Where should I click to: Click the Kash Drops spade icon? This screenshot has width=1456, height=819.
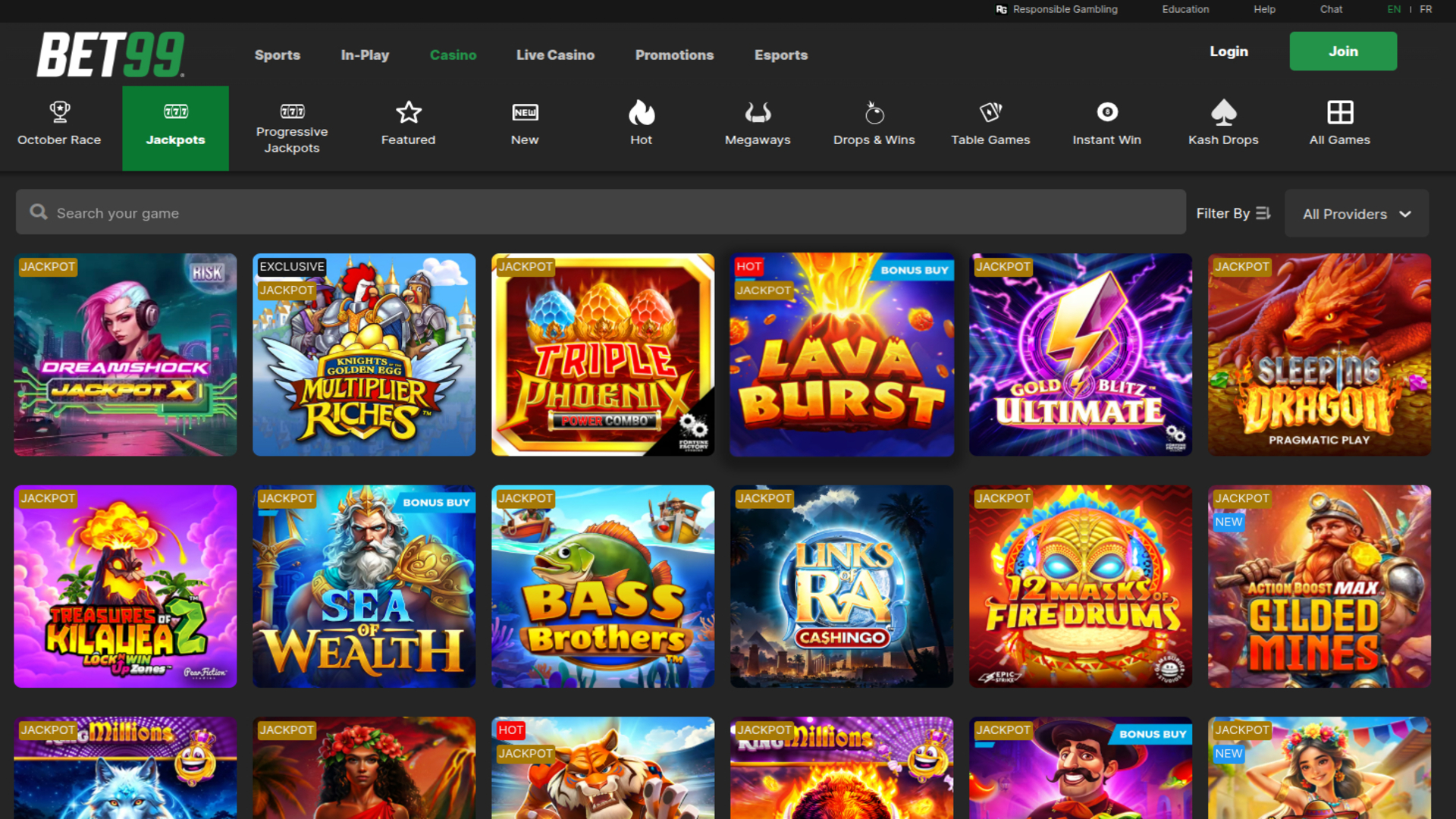tap(1223, 112)
